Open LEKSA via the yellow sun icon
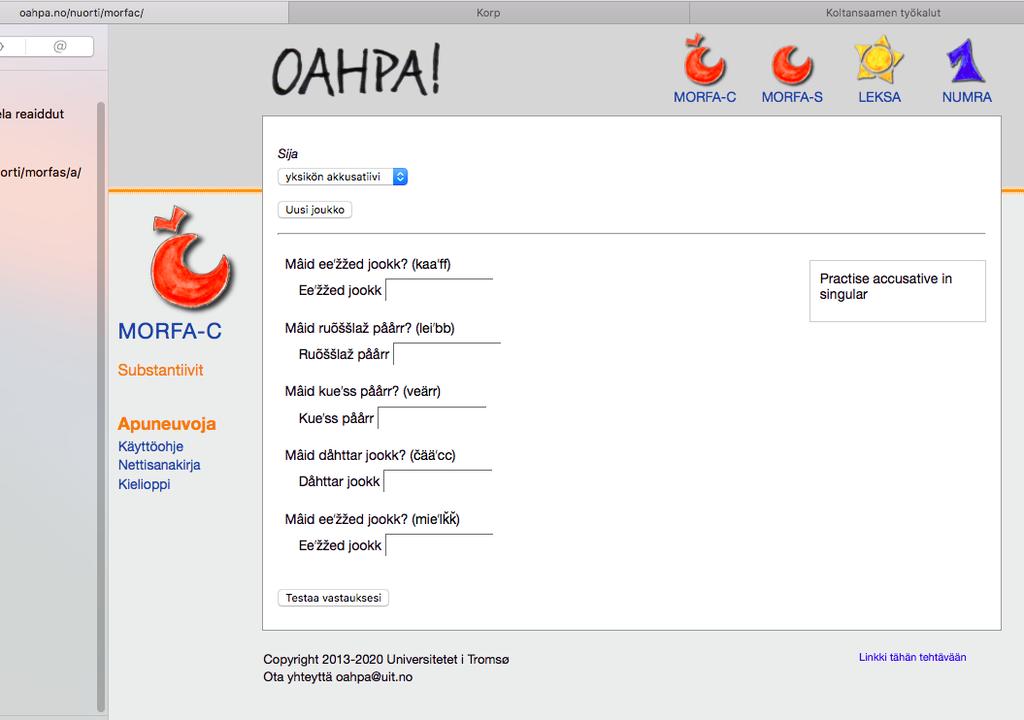Image resolution: width=1024 pixels, height=720 pixels. 879,60
